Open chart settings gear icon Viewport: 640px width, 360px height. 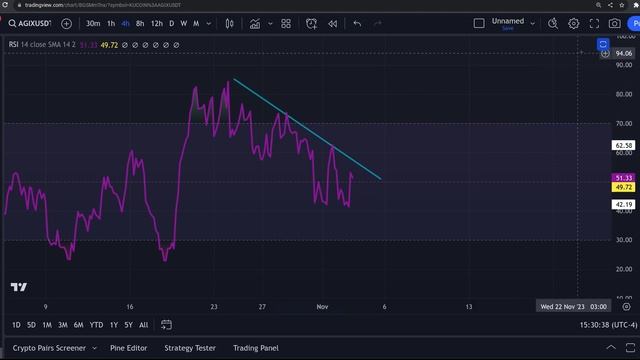(573, 24)
